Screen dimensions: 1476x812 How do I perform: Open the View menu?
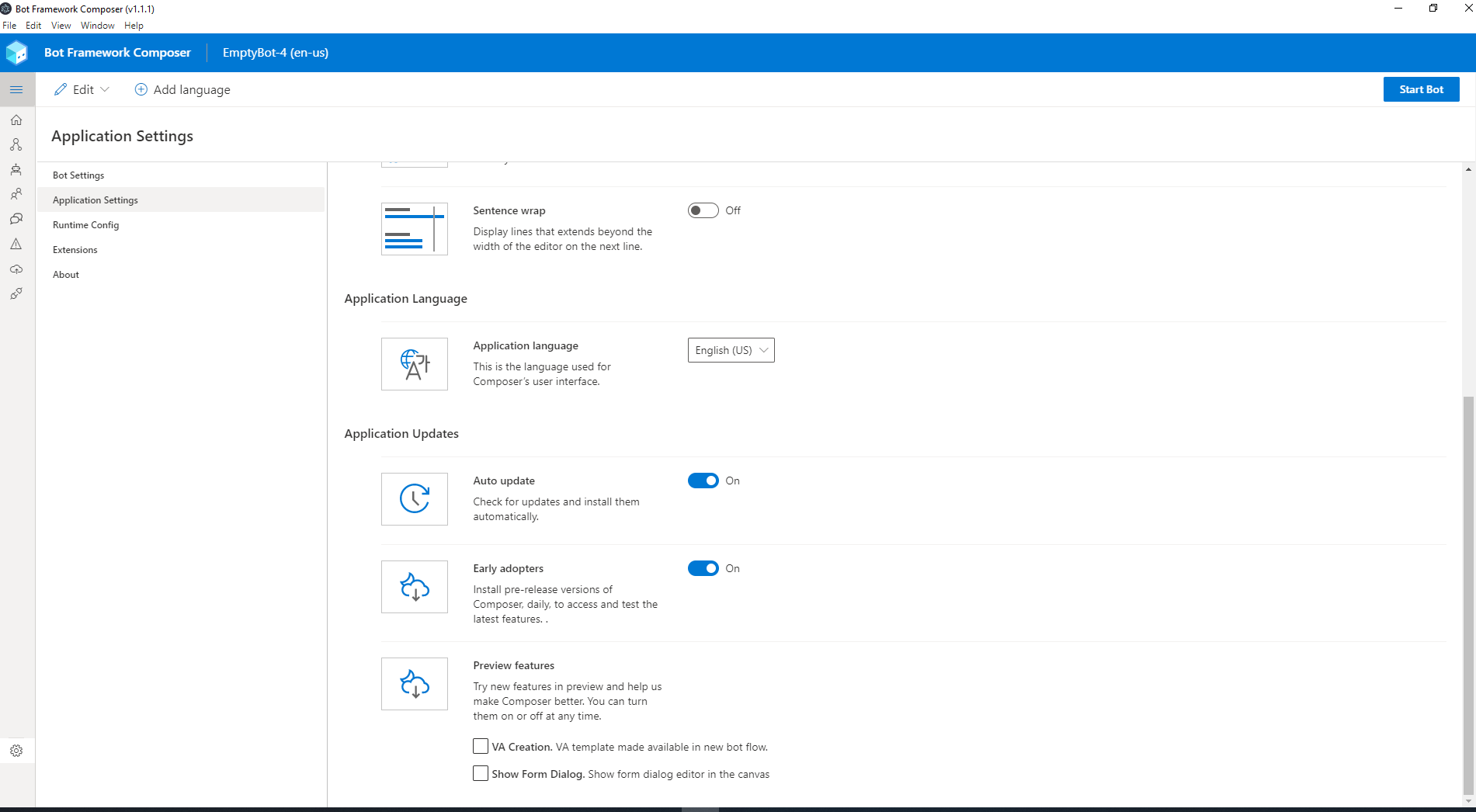pyautogui.click(x=61, y=26)
